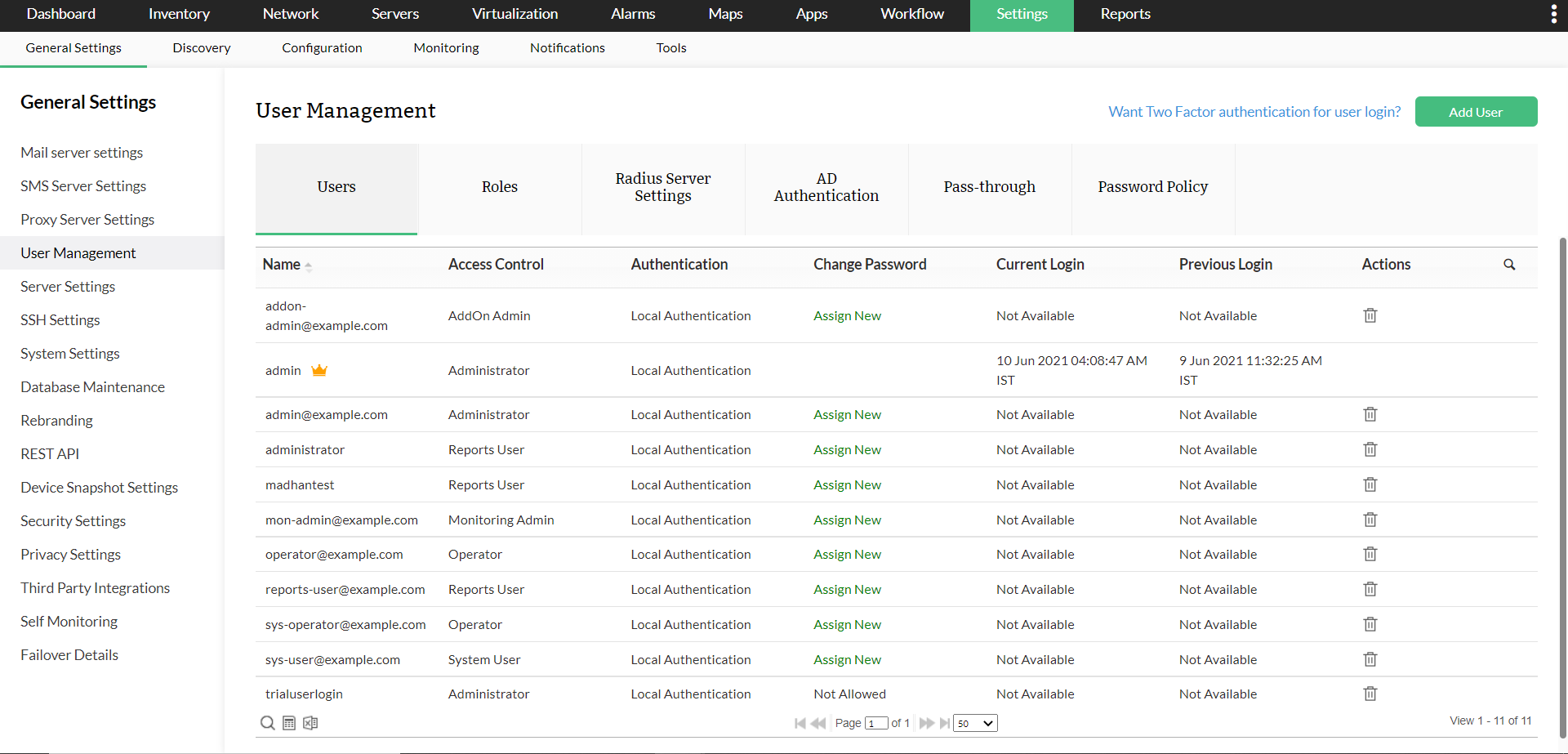Delete the addon-admin@example.com user
The width and height of the screenshot is (1568, 754).
tap(1370, 315)
